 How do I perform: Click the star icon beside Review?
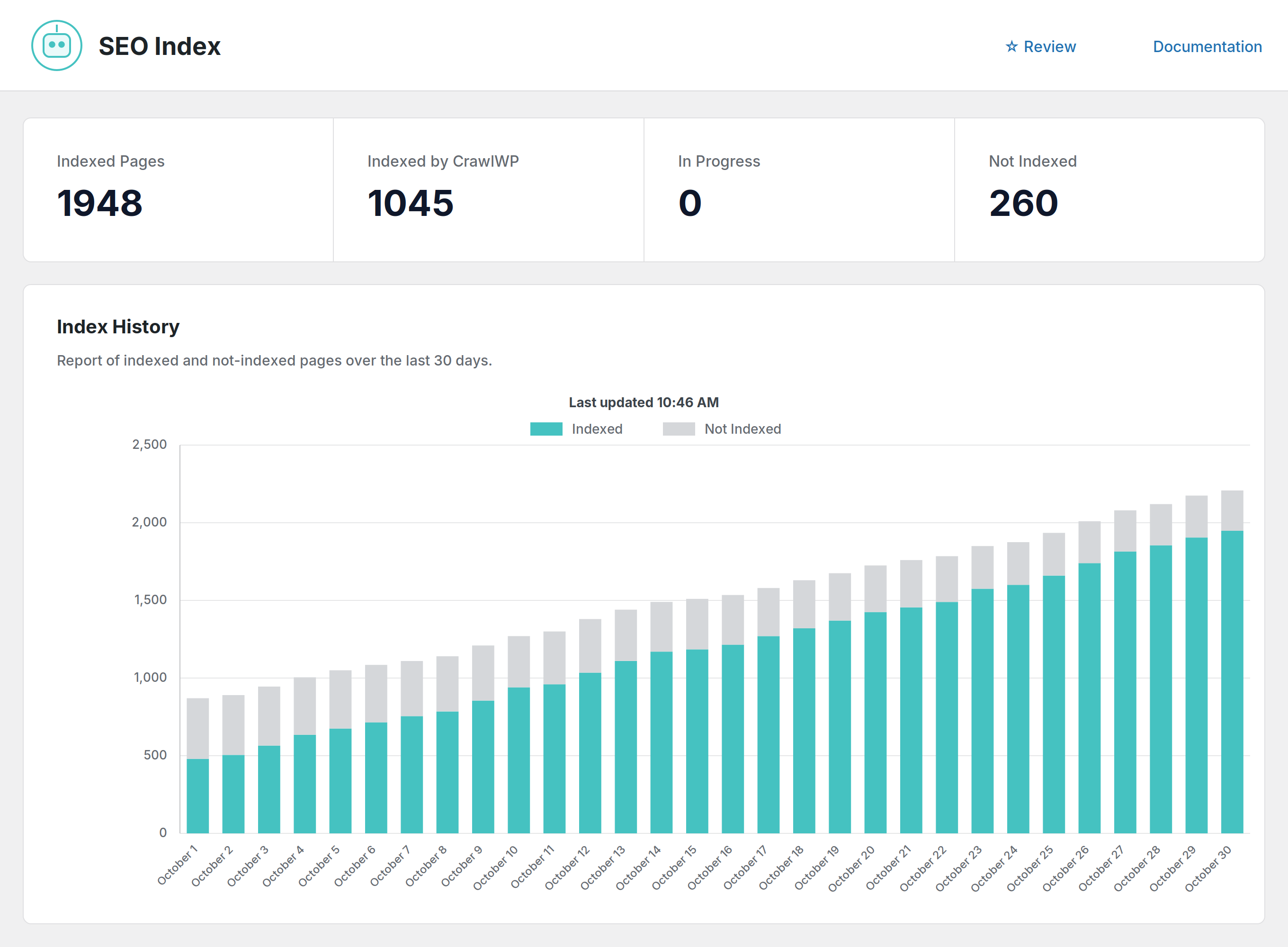pyautogui.click(x=1012, y=46)
